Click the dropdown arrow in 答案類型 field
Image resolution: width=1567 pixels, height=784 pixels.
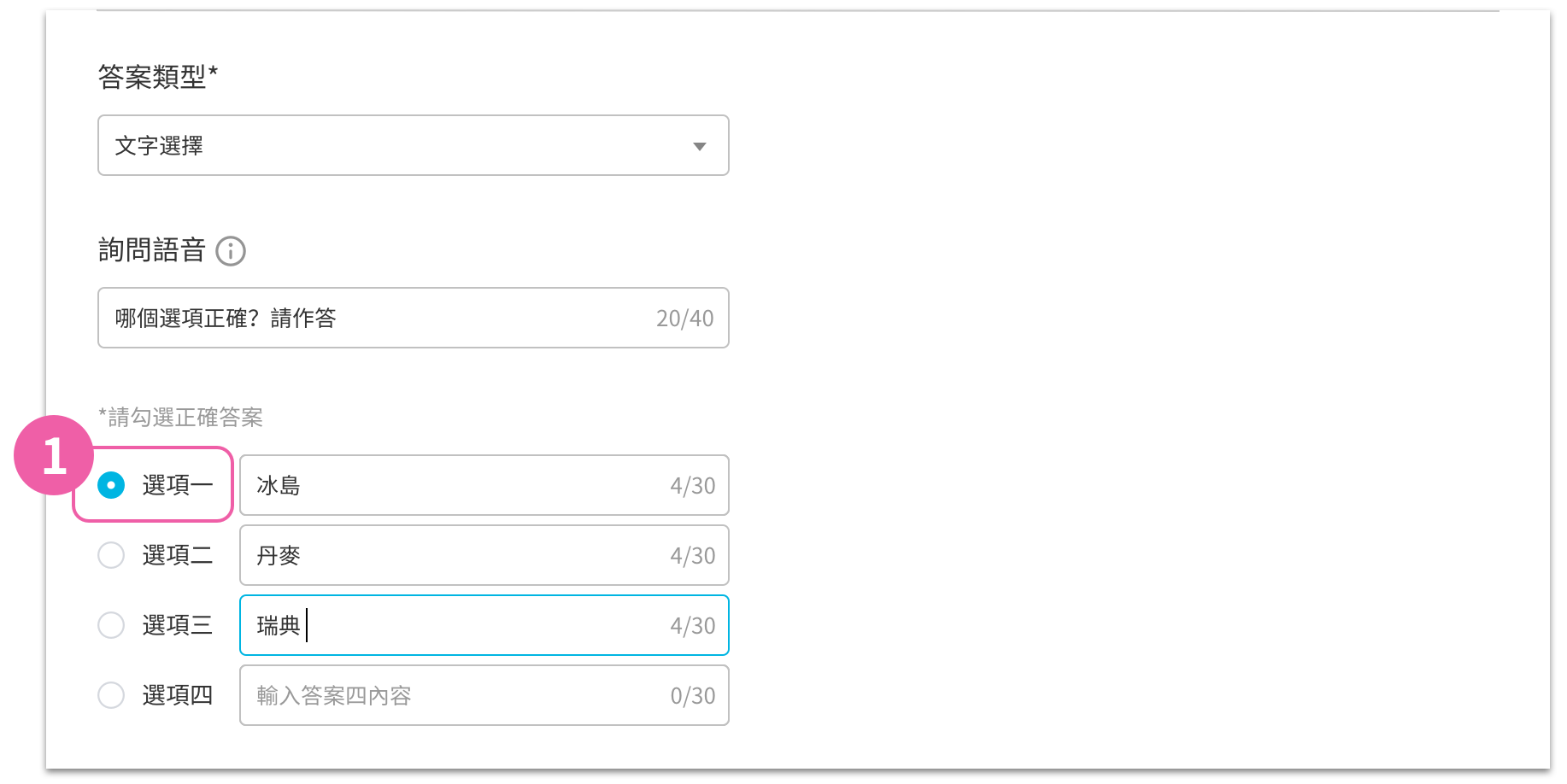pos(700,146)
